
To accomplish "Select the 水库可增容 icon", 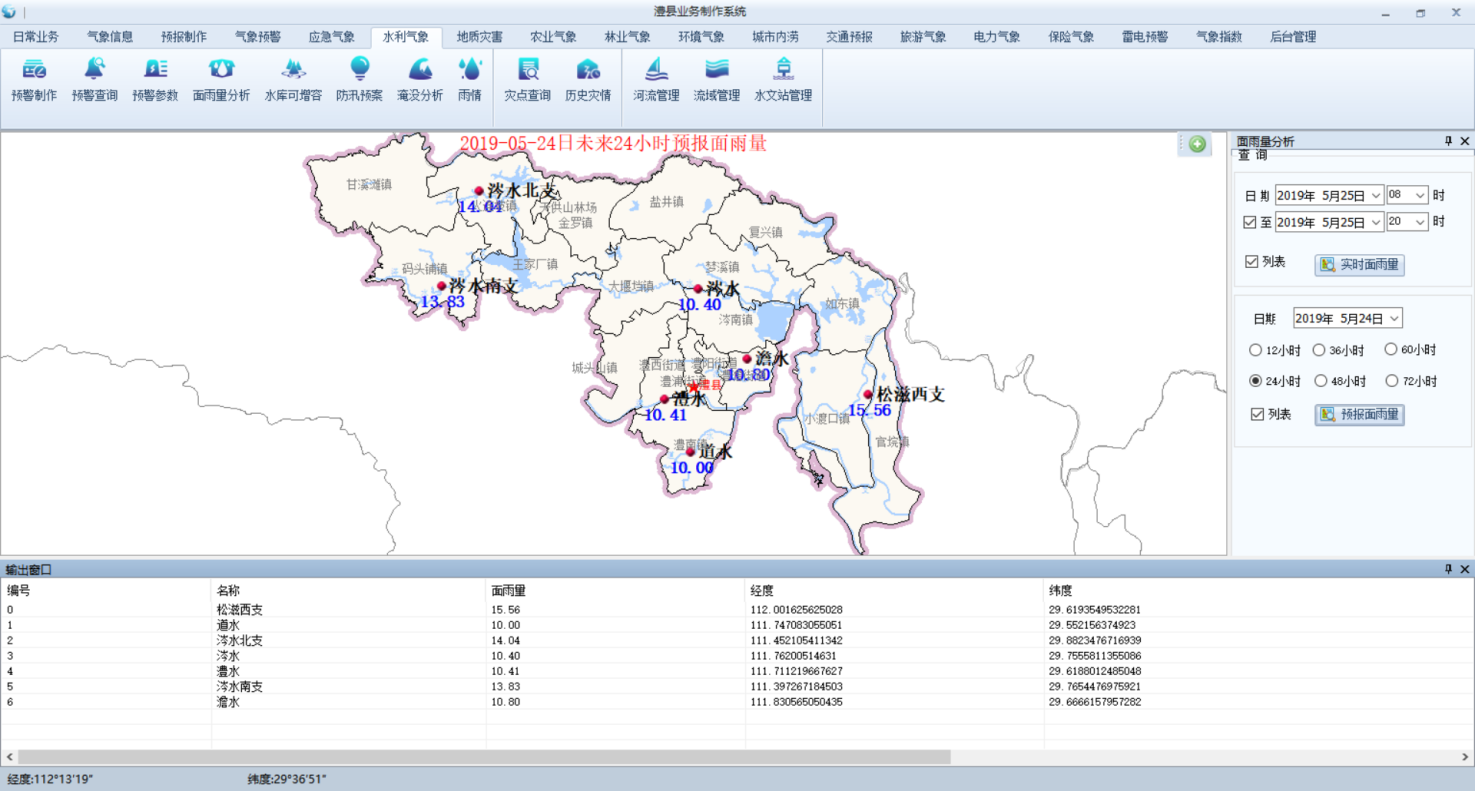I will [x=293, y=70].
